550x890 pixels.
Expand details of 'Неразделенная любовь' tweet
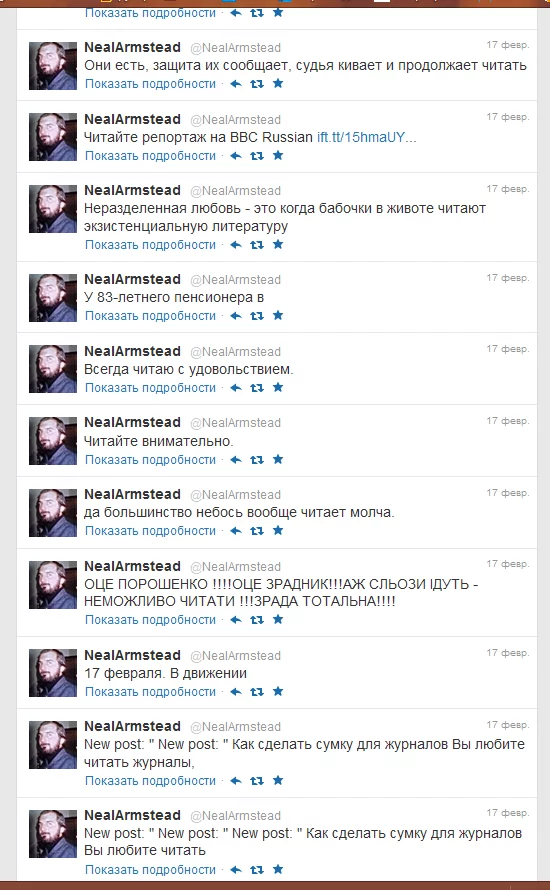150,245
